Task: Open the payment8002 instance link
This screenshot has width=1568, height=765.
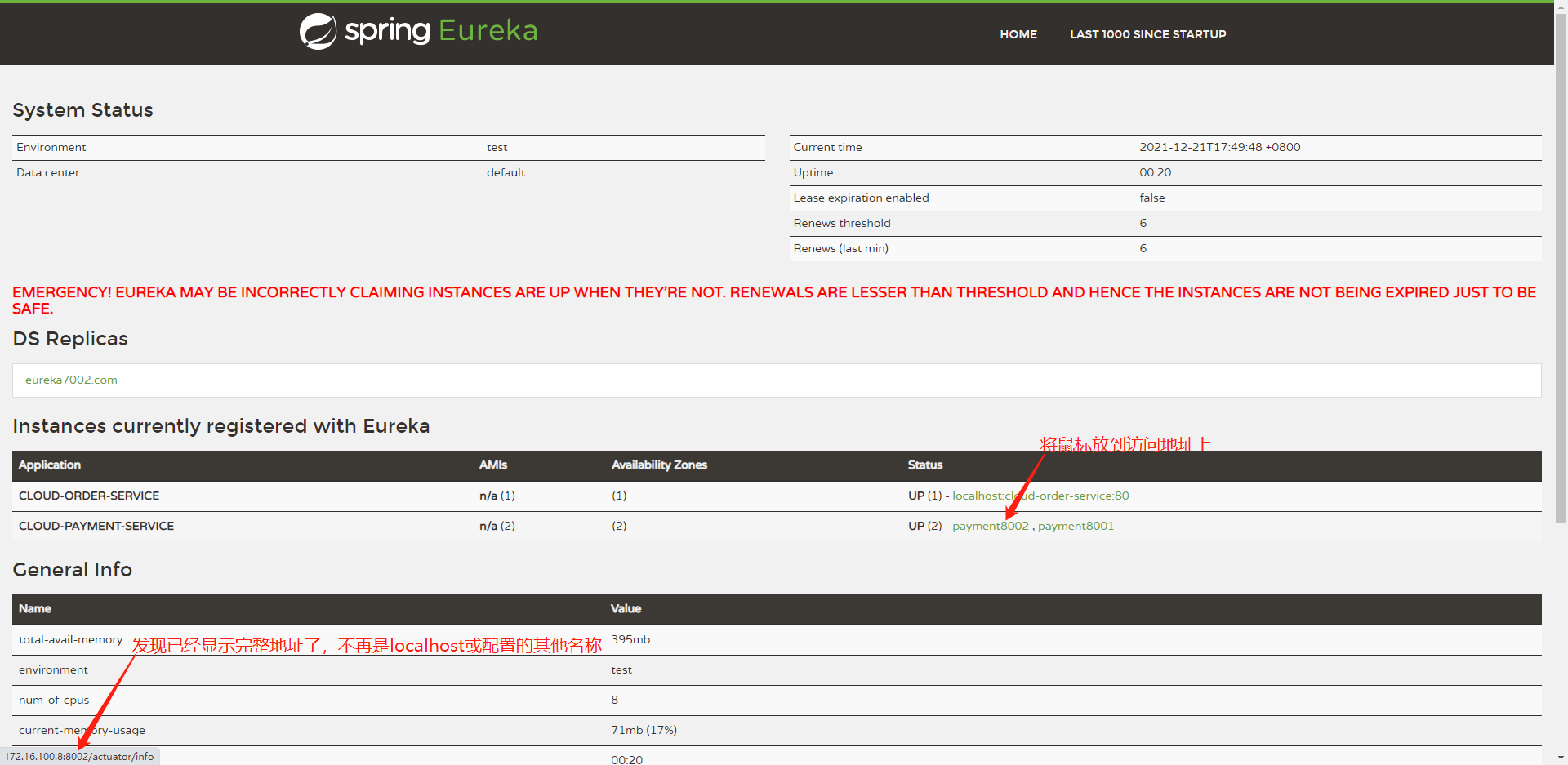Action: 991,526
